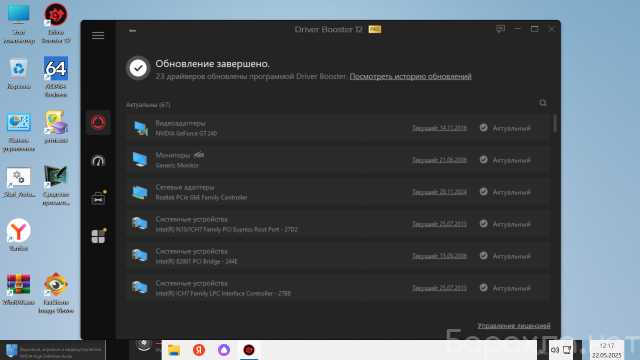Open Driver Booster 12 desktop shortcut
Image resolution: width=640 pixels, height=360 pixels.
[x=56, y=24]
